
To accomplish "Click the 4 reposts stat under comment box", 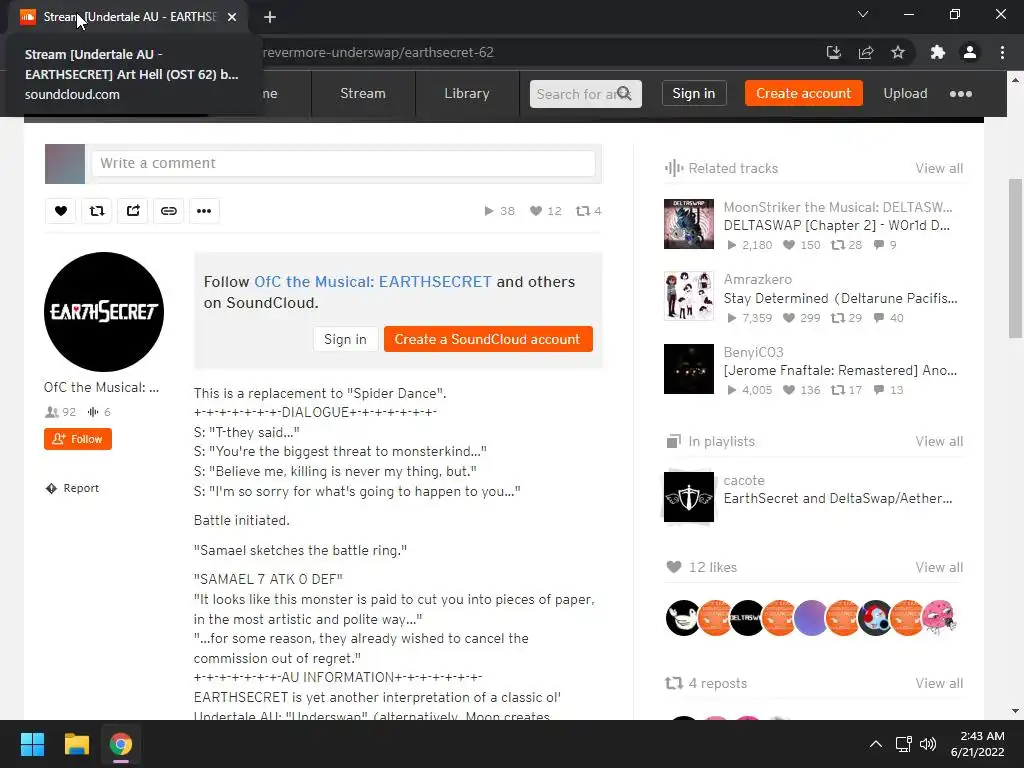I will coord(588,211).
